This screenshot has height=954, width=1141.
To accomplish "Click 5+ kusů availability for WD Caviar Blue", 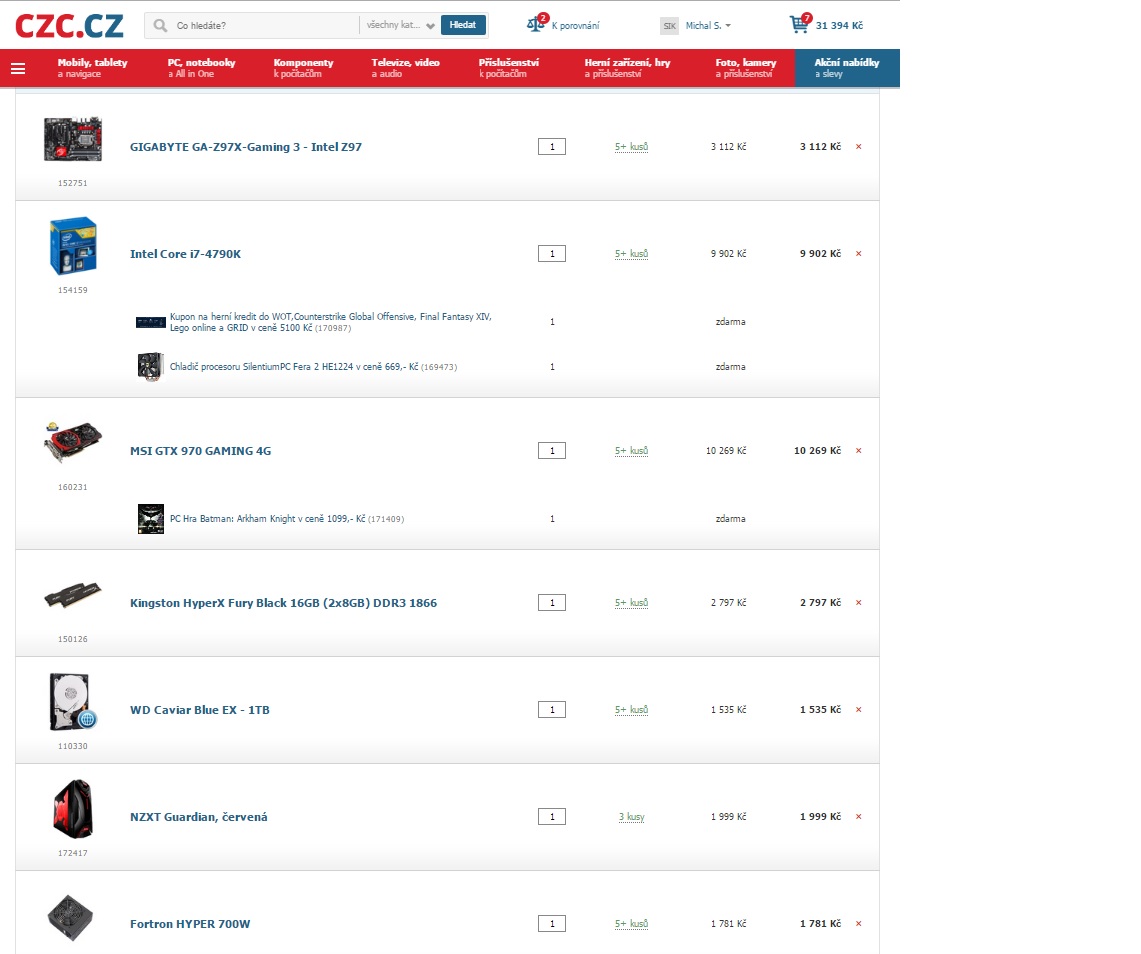I will (632, 710).
